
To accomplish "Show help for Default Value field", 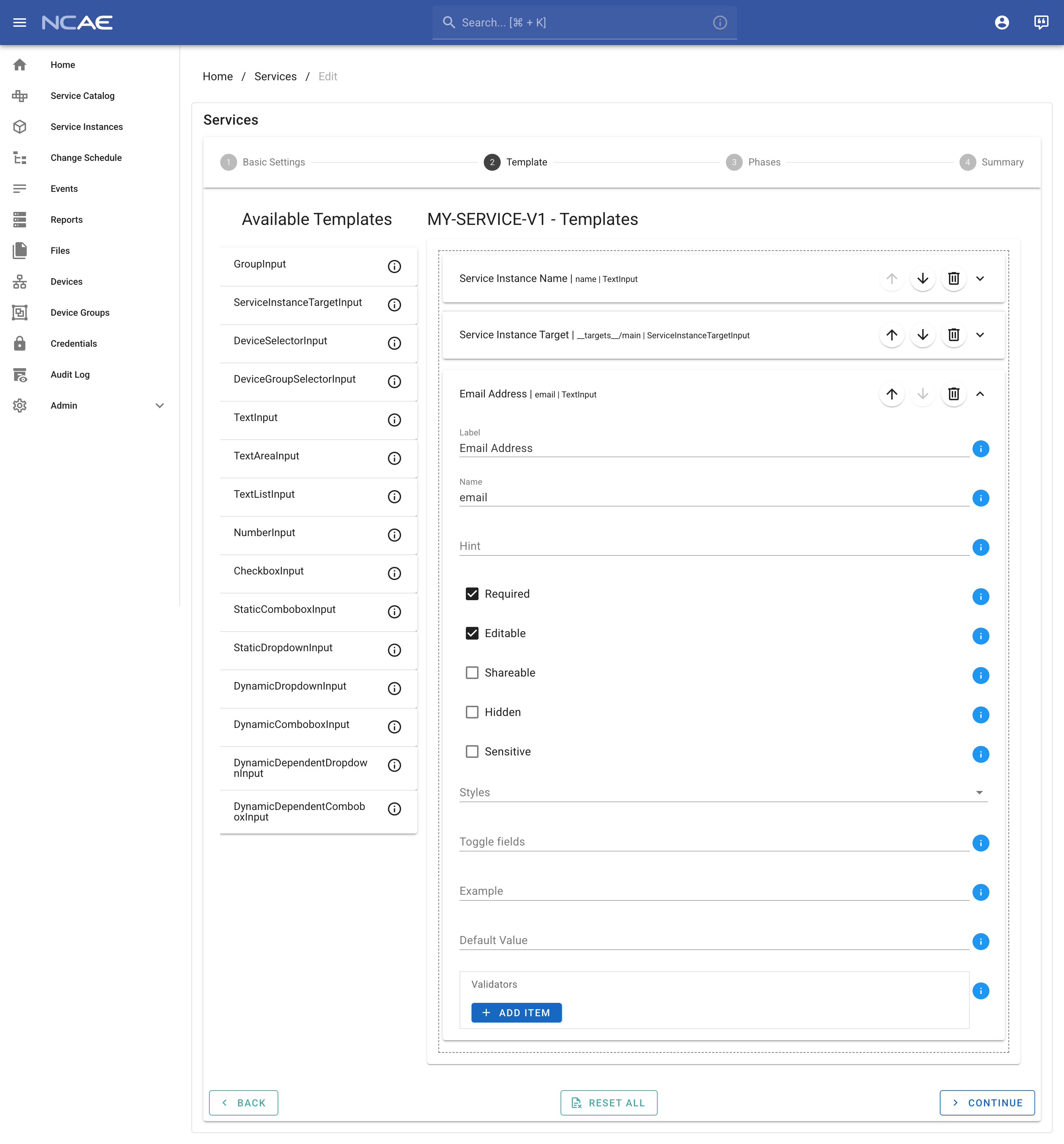I will [x=981, y=942].
